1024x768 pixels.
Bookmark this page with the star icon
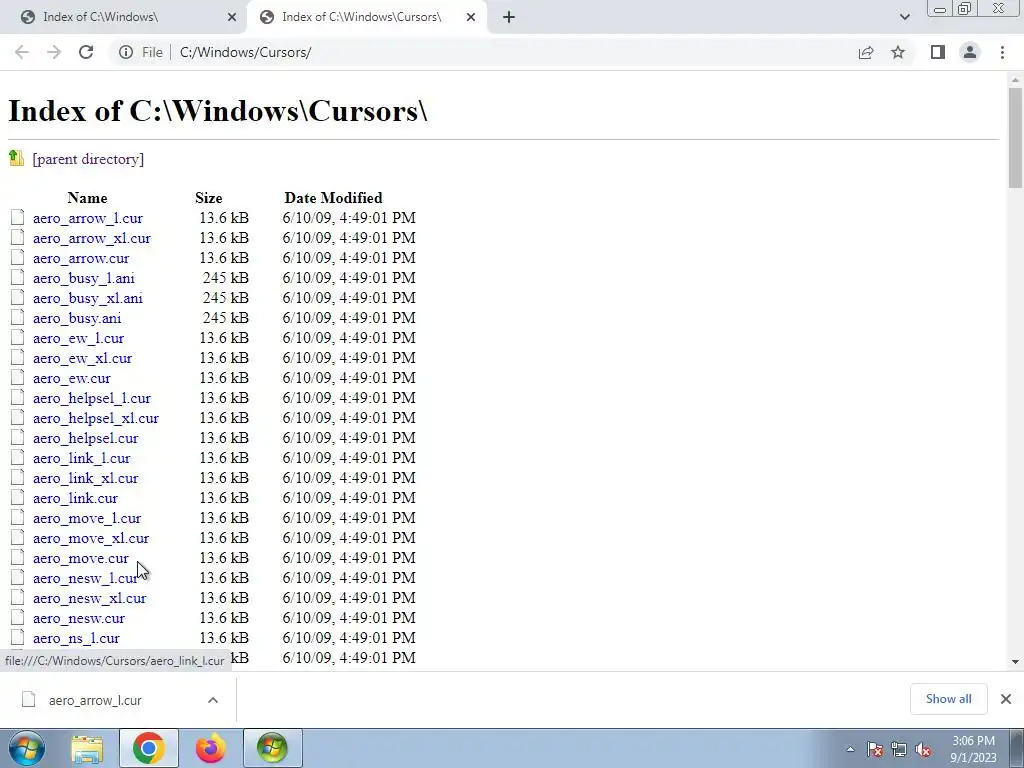coord(898,52)
